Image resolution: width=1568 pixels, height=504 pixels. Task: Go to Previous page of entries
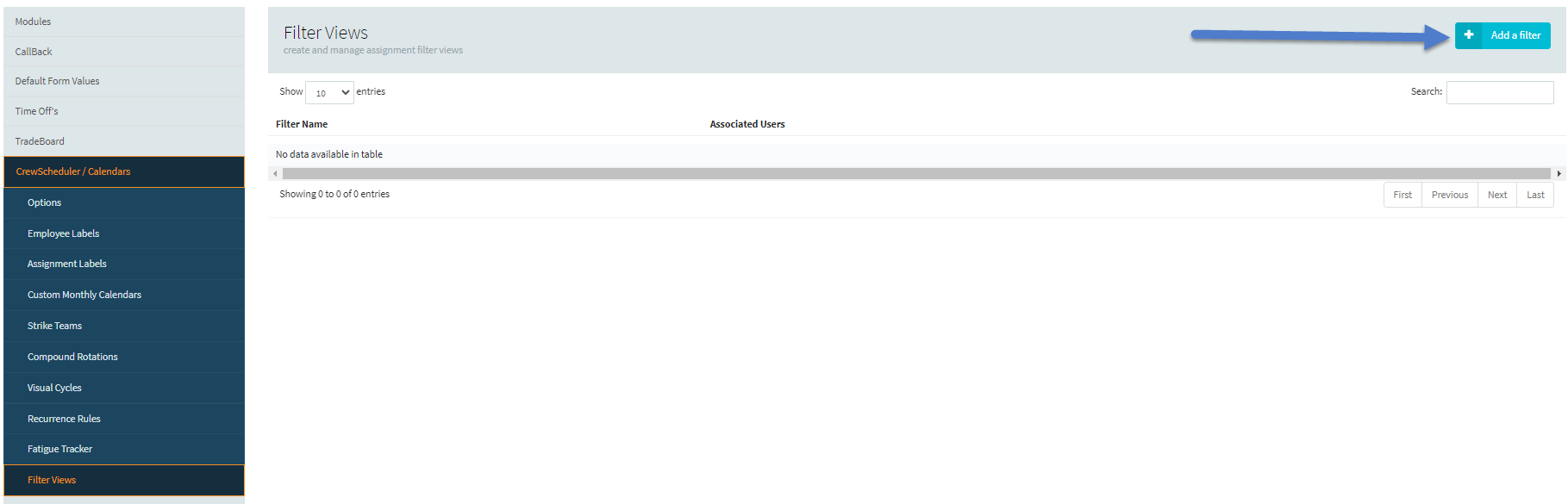click(x=1450, y=195)
